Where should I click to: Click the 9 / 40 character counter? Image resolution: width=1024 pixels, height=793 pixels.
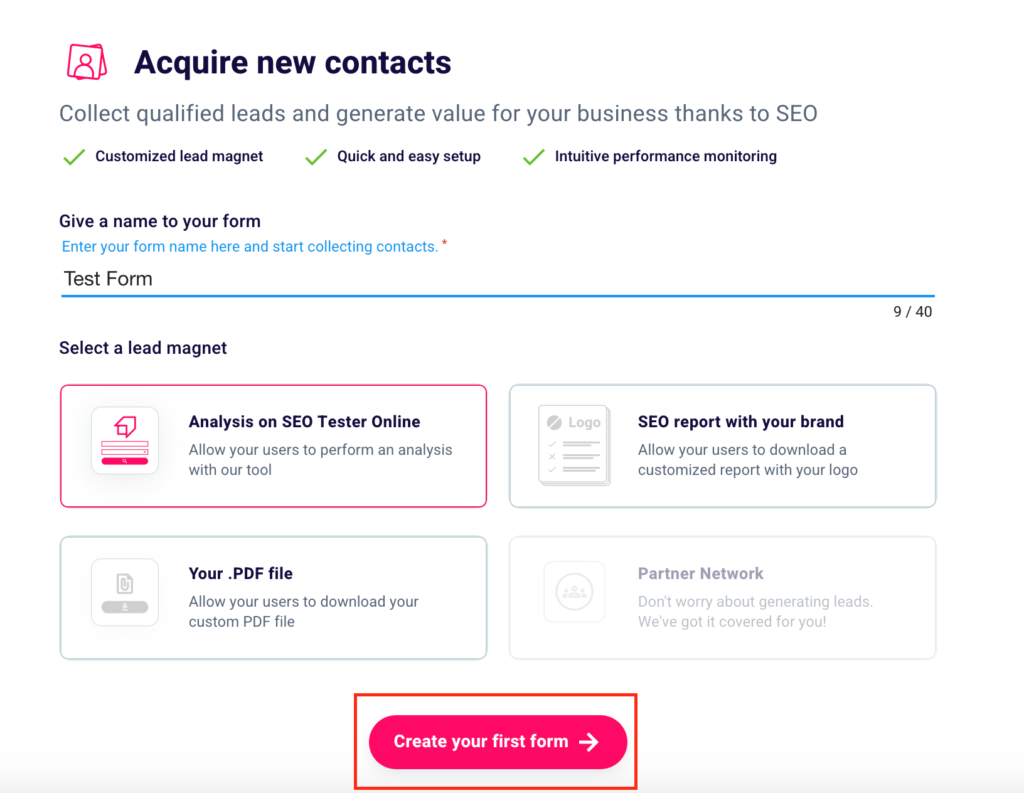click(x=912, y=312)
